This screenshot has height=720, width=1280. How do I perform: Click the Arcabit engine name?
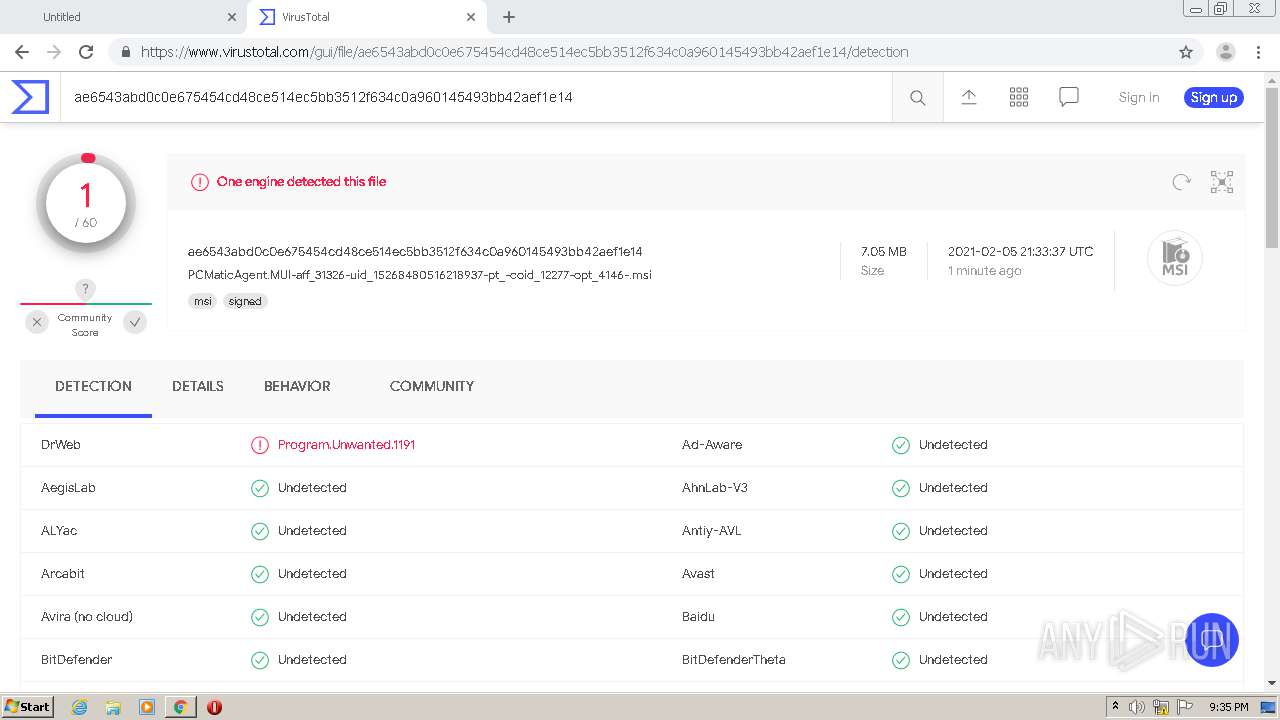(x=63, y=574)
